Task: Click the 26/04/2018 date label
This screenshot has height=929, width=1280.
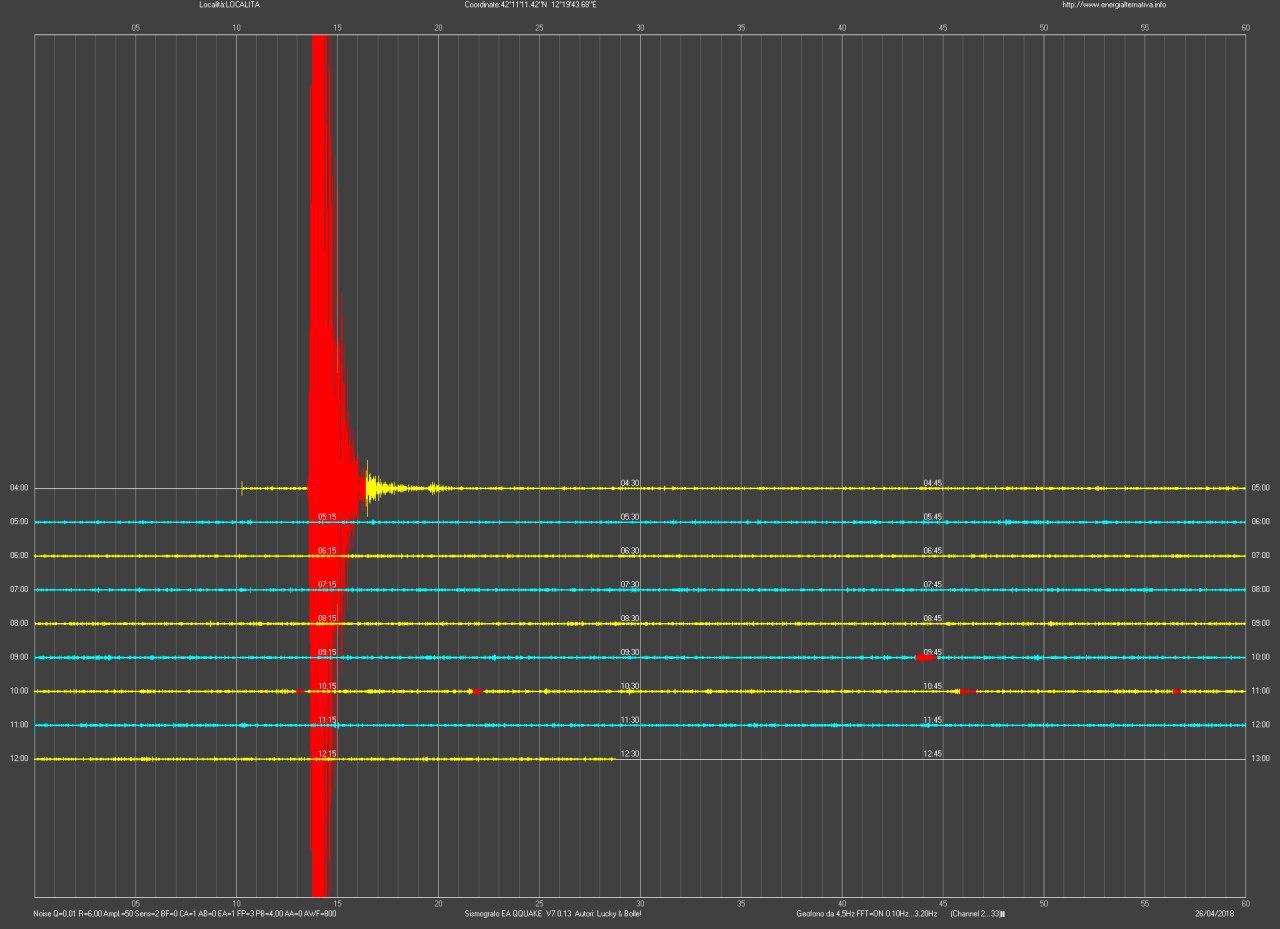Action: point(1215,914)
